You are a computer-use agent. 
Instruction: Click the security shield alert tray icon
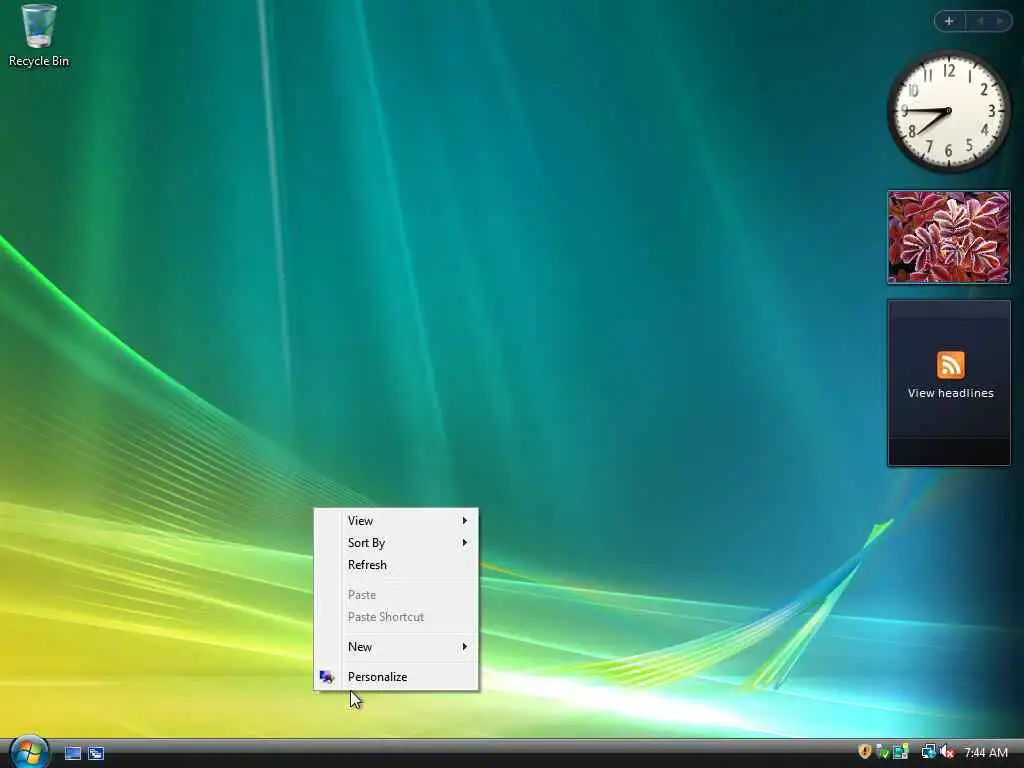tap(864, 752)
